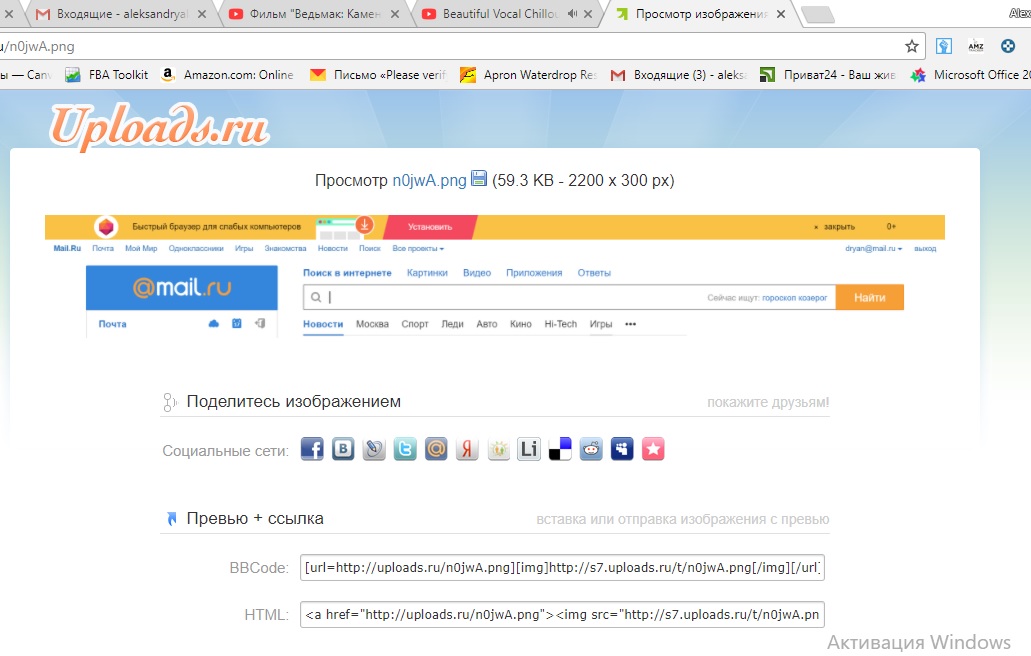
Task: Open Приват24 bookmark
Action: point(827,75)
